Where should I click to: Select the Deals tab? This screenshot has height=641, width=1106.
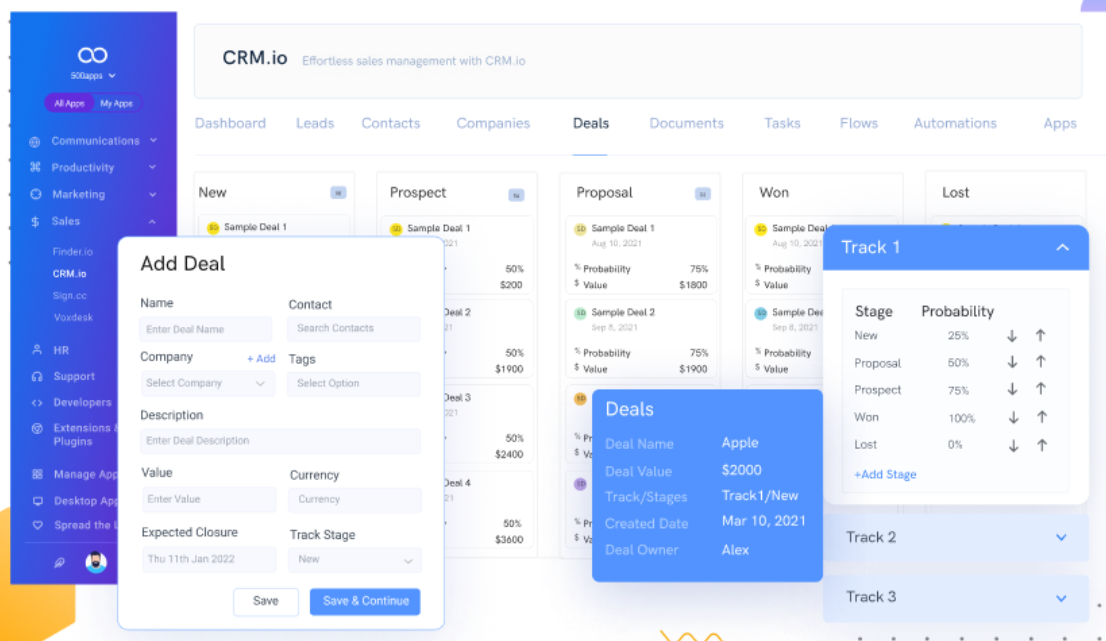coord(591,123)
